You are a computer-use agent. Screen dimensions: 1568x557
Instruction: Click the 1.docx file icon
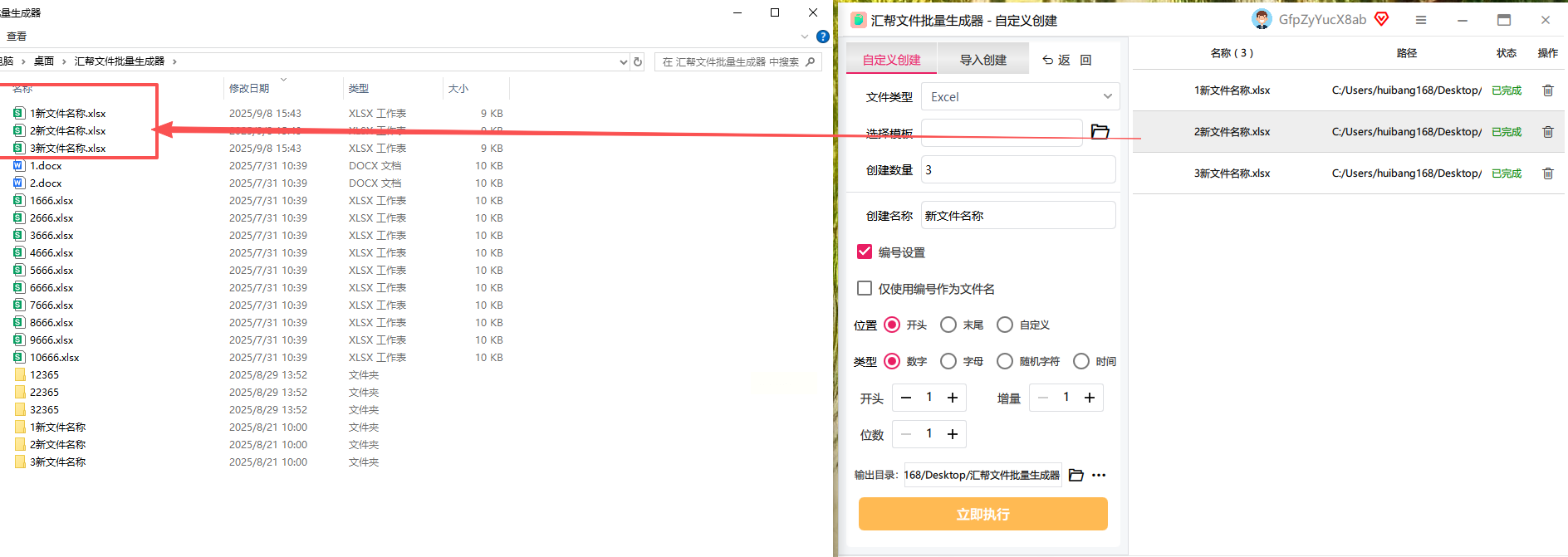19,165
